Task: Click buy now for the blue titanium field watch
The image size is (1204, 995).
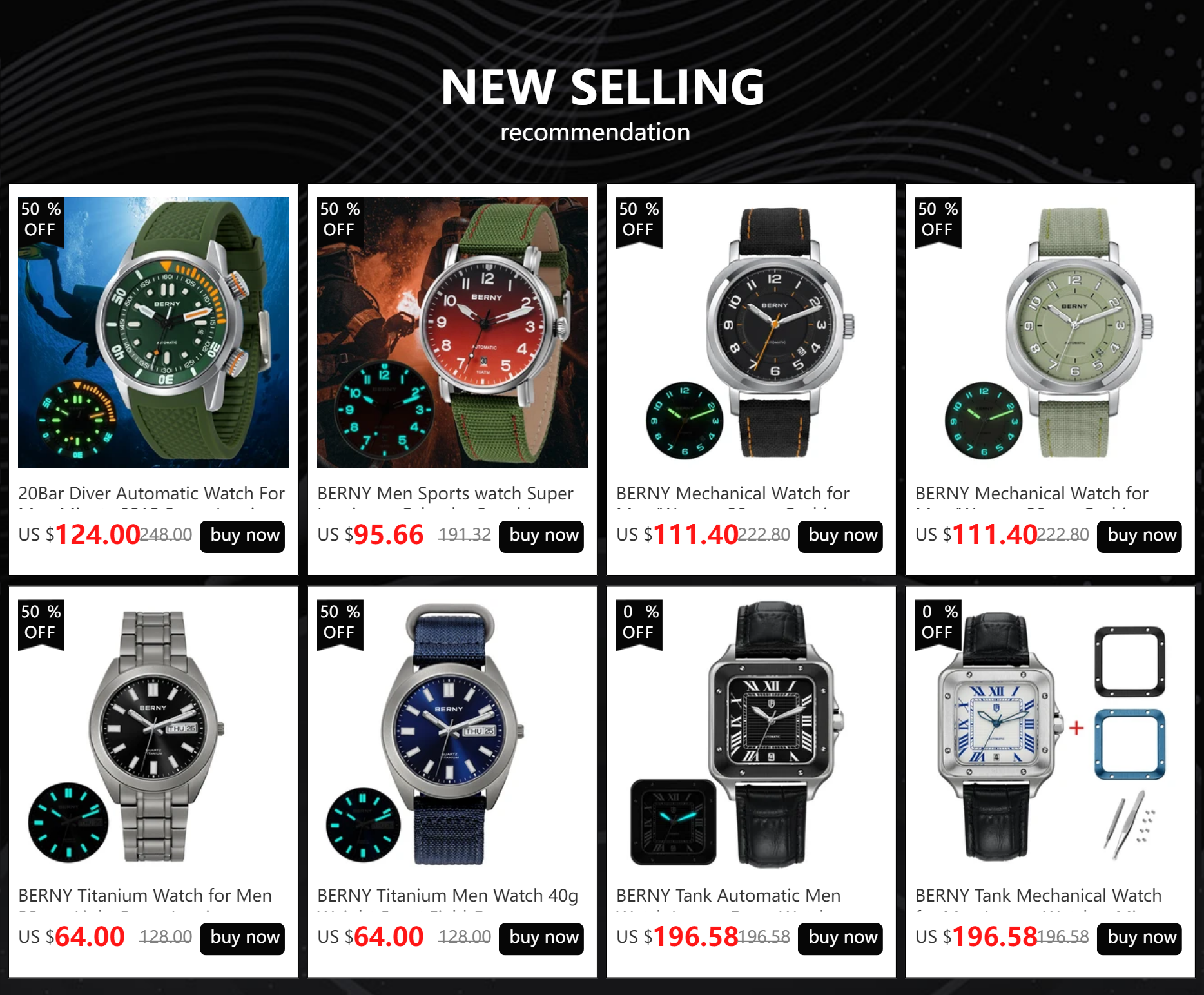Action: [541, 938]
